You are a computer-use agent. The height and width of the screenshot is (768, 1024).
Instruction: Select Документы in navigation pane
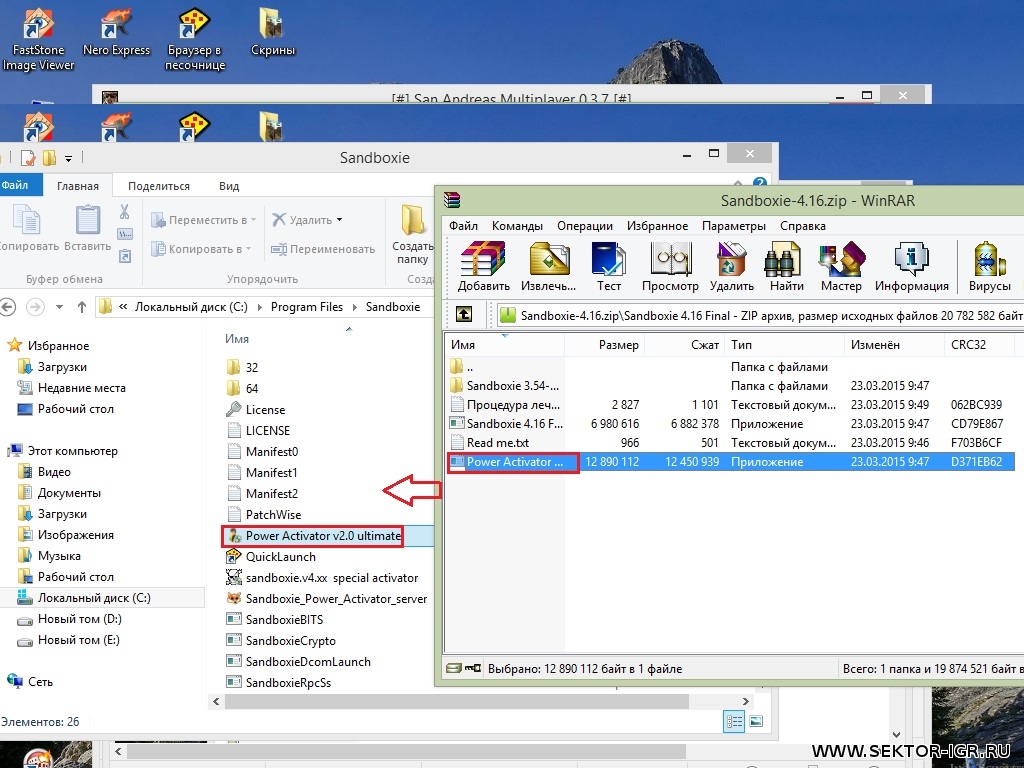pyautogui.click(x=59, y=493)
